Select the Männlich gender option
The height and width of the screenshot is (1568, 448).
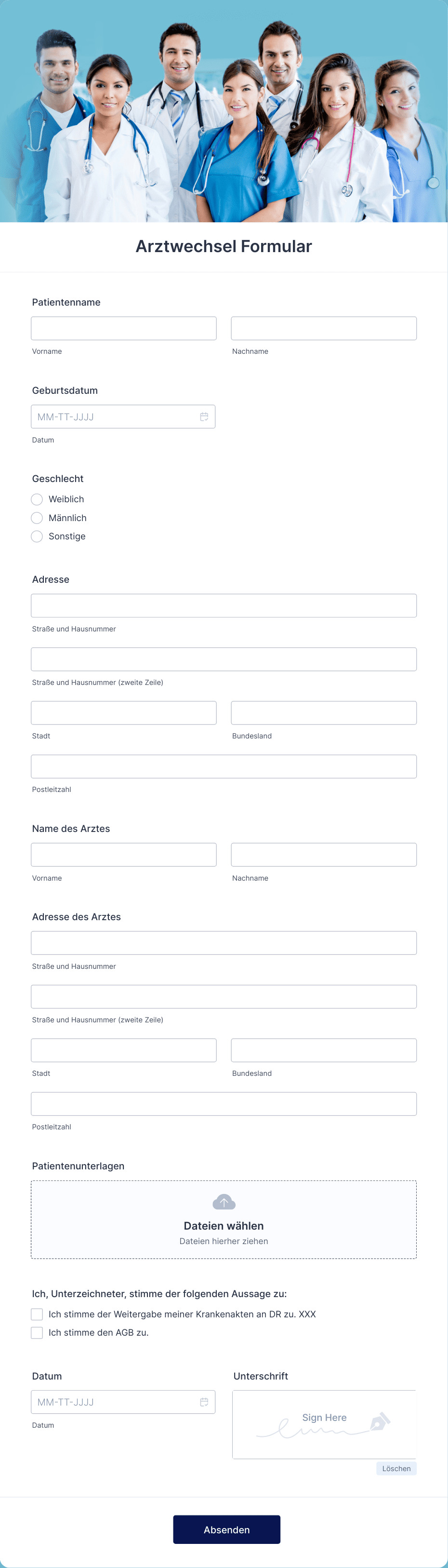point(37,518)
